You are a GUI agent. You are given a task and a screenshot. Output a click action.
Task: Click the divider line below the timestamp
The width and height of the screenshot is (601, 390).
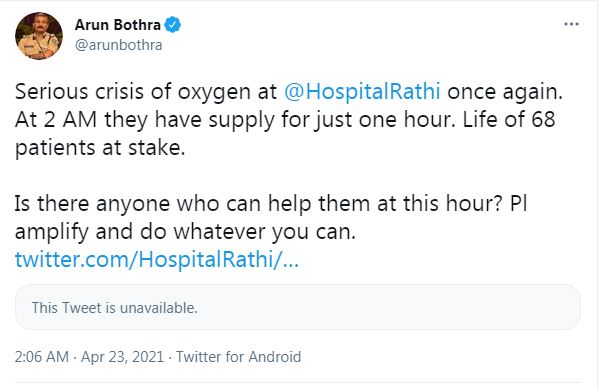[298, 382]
